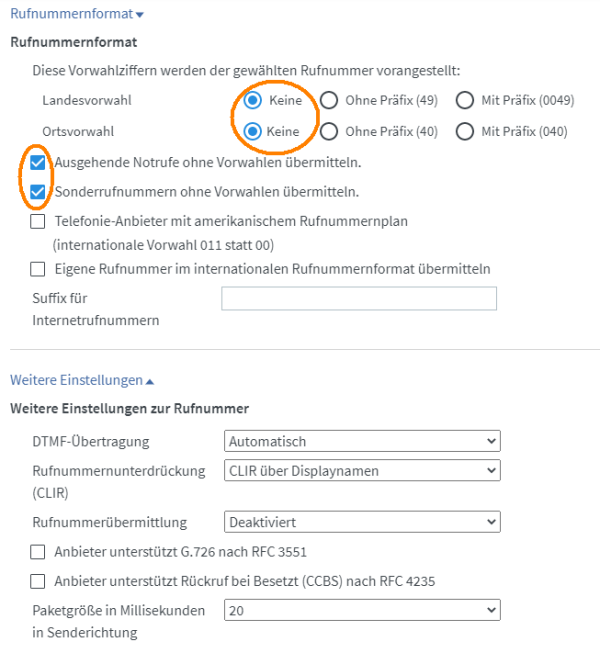The height and width of the screenshot is (653, 600).
Task: Select Mit Präfix (0049) radio button
Action: (x=465, y=100)
